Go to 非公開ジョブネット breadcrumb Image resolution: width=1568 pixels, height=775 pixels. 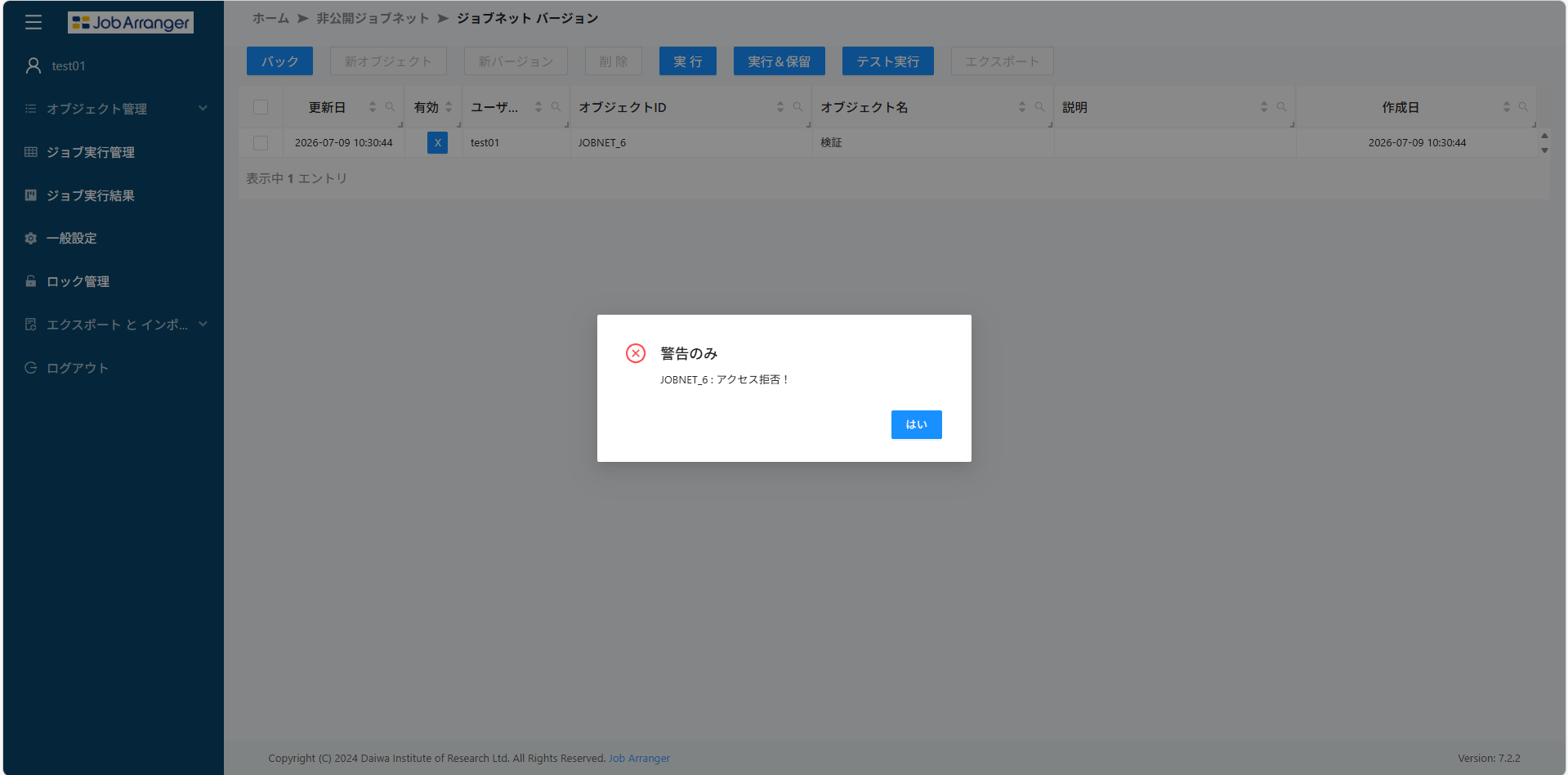pyautogui.click(x=373, y=18)
